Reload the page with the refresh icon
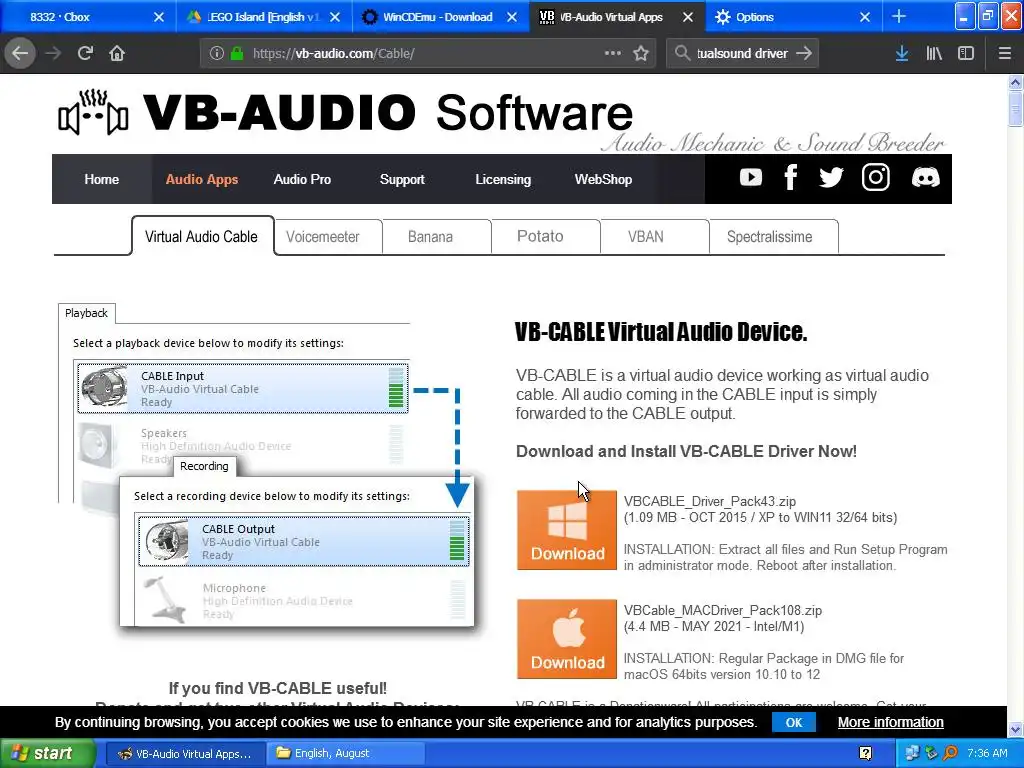Image resolution: width=1024 pixels, height=768 pixels. click(x=85, y=54)
